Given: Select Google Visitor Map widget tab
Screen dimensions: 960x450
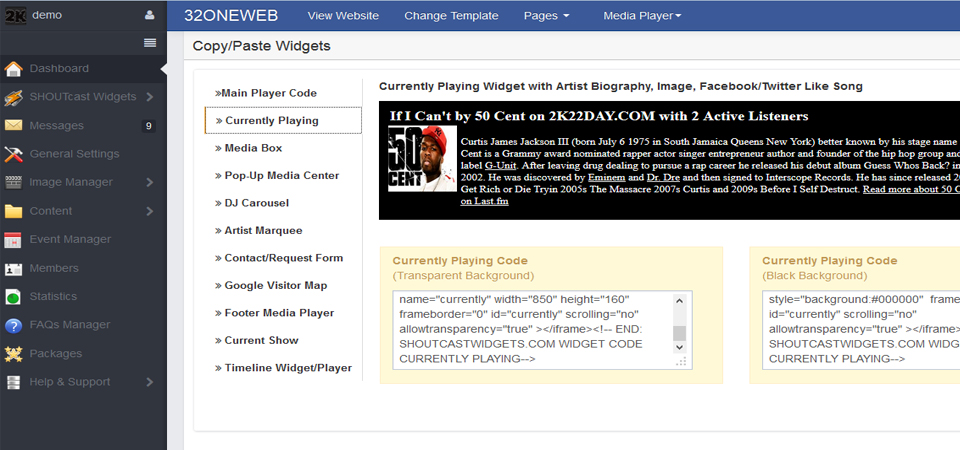Looking at the screenshot, I should click(x=271, y=286).
